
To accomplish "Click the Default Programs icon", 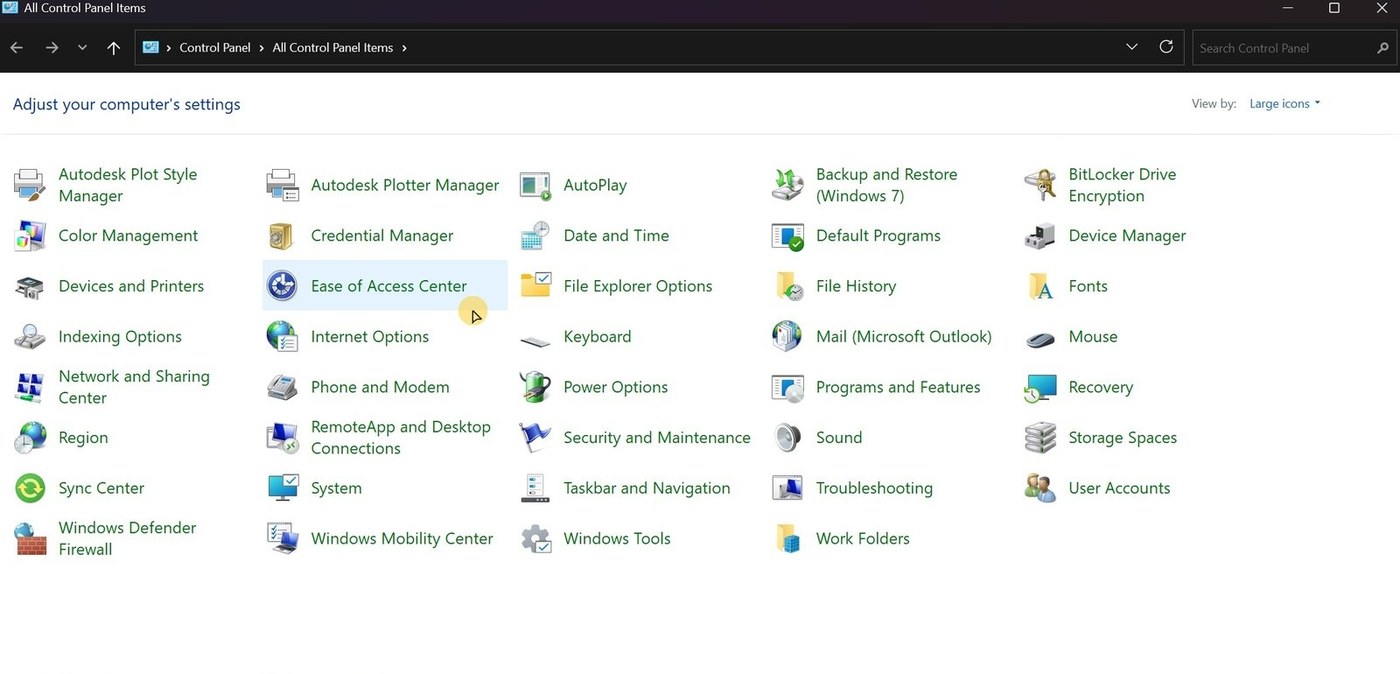I will coord(788,236).
